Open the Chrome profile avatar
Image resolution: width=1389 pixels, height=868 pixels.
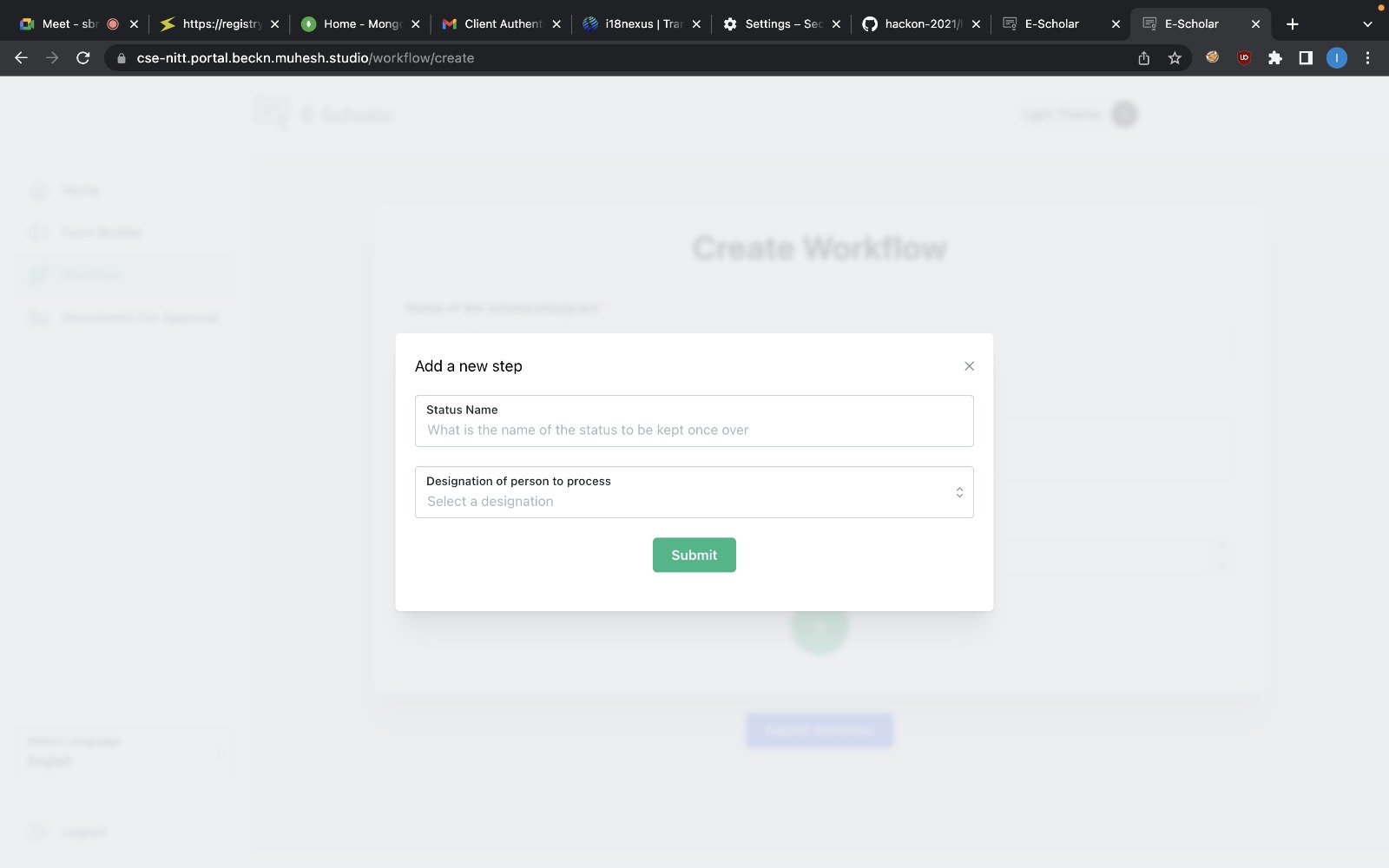tap(1337, 58)
